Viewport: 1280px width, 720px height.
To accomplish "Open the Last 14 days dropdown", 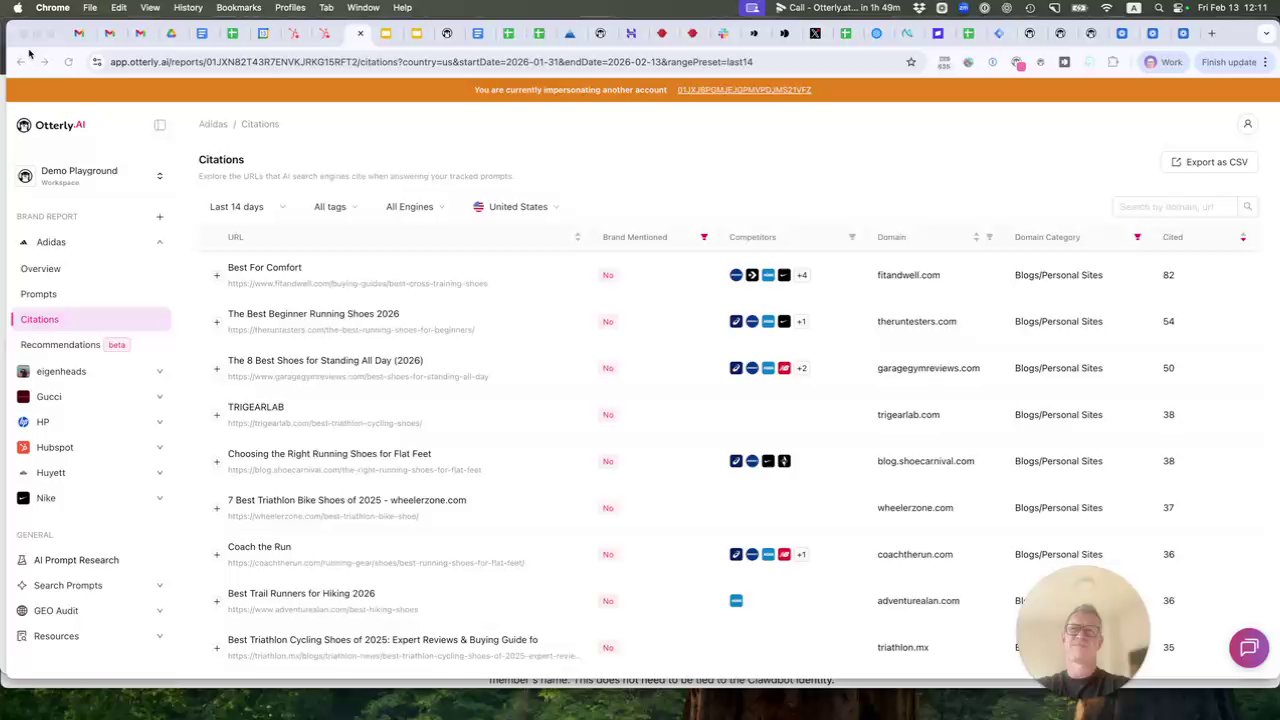I will 247,207.
